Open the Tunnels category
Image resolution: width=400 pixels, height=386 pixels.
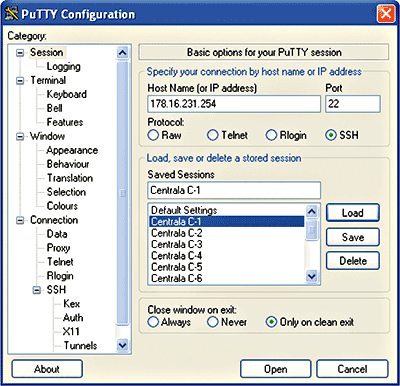[80, 346]
